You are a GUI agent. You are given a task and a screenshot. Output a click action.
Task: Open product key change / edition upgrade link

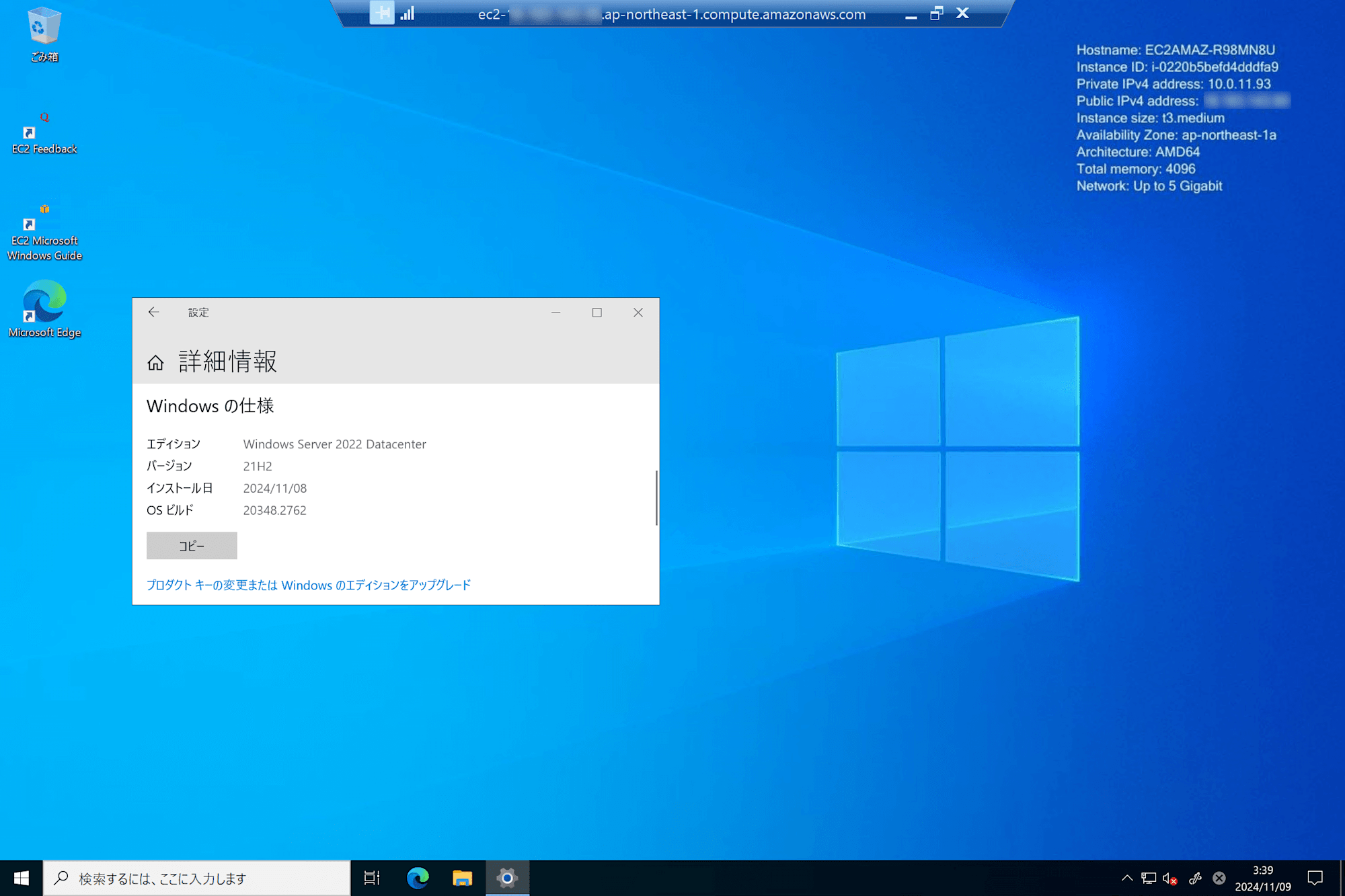309,585
